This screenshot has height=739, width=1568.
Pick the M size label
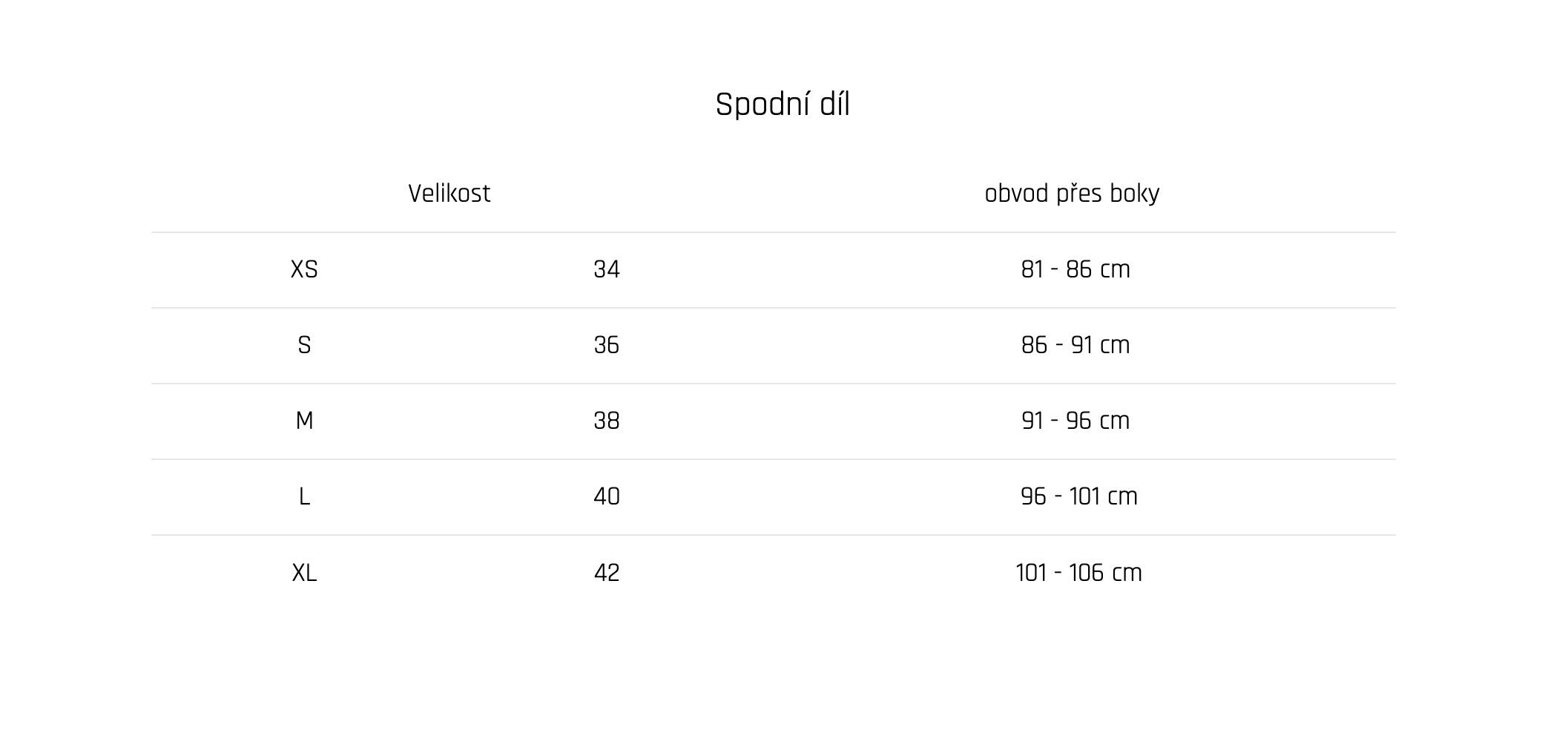pyautogui.click(x=304, y=421)
